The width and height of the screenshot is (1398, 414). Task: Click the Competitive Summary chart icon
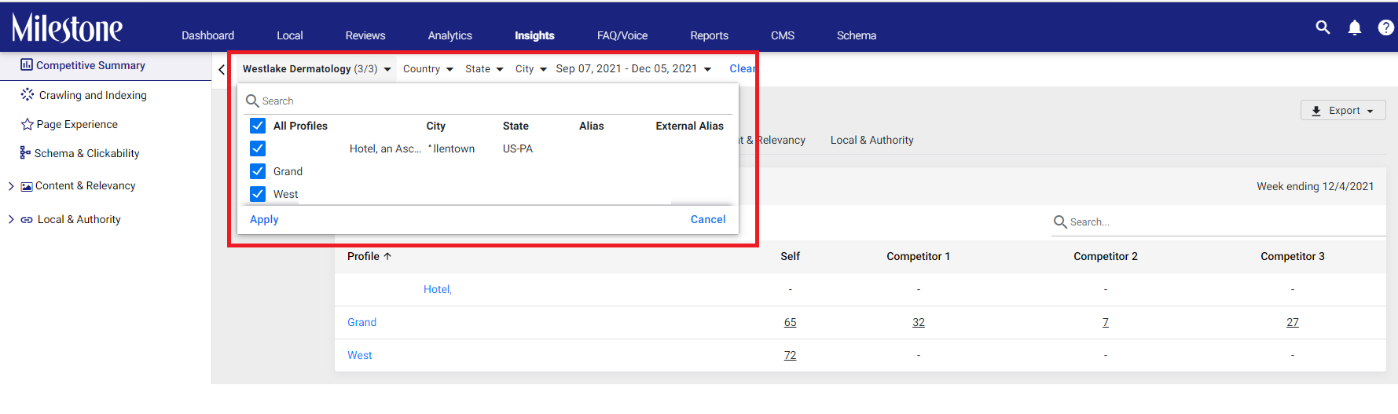click(27, 65)
